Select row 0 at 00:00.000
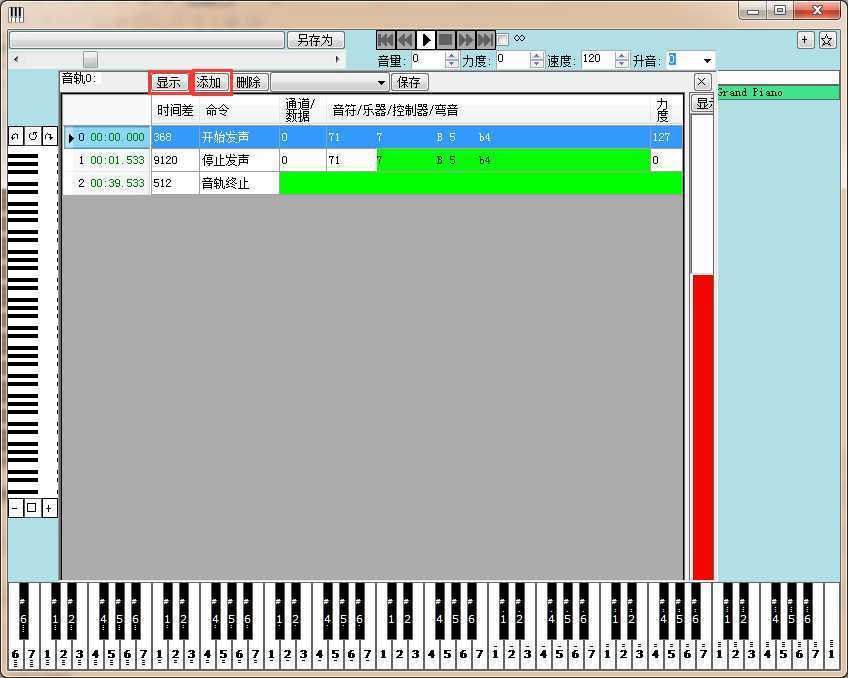Viewport: 848px width, 678px height. 373,137
